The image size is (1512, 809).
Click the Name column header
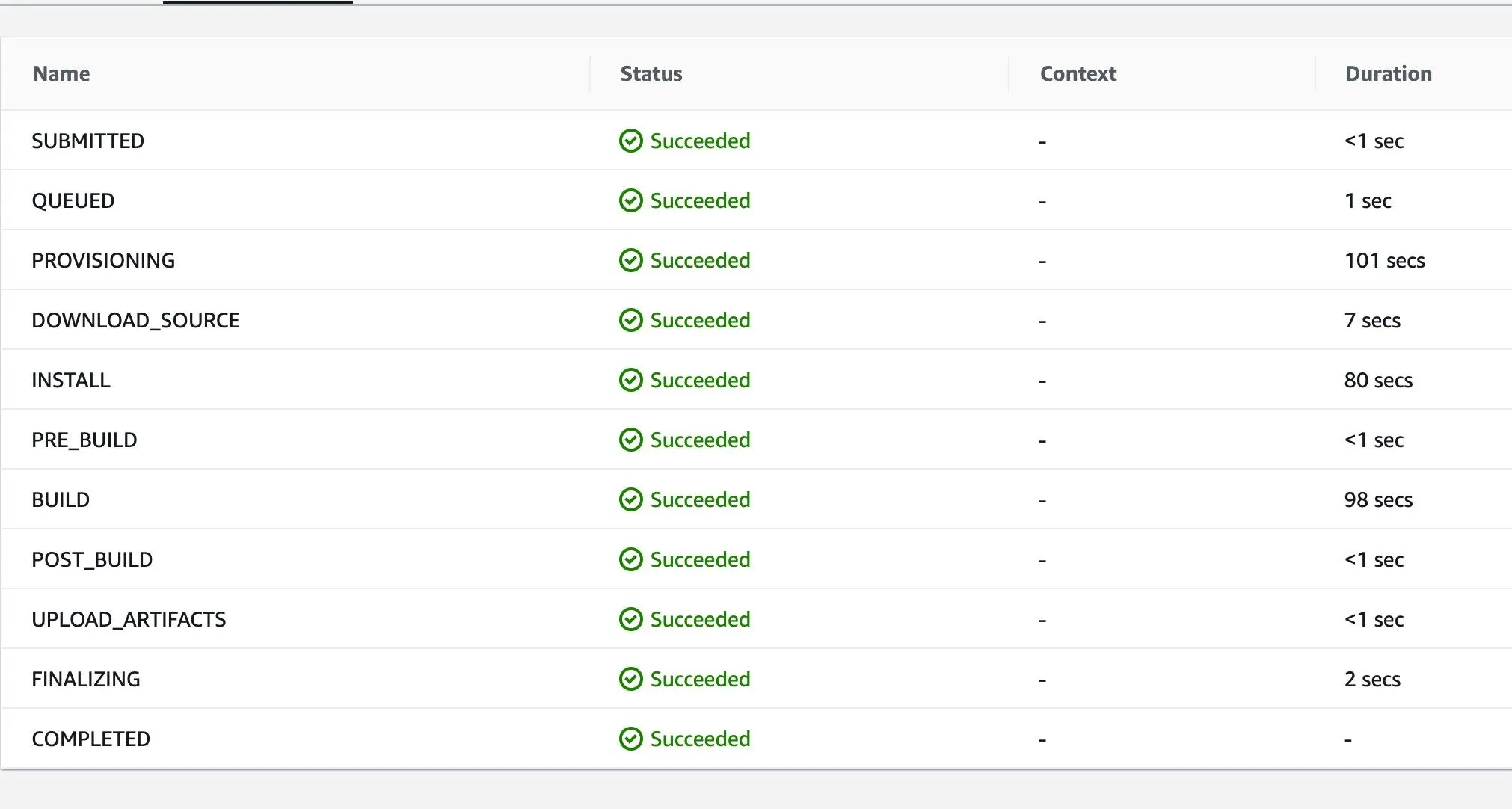61,73
